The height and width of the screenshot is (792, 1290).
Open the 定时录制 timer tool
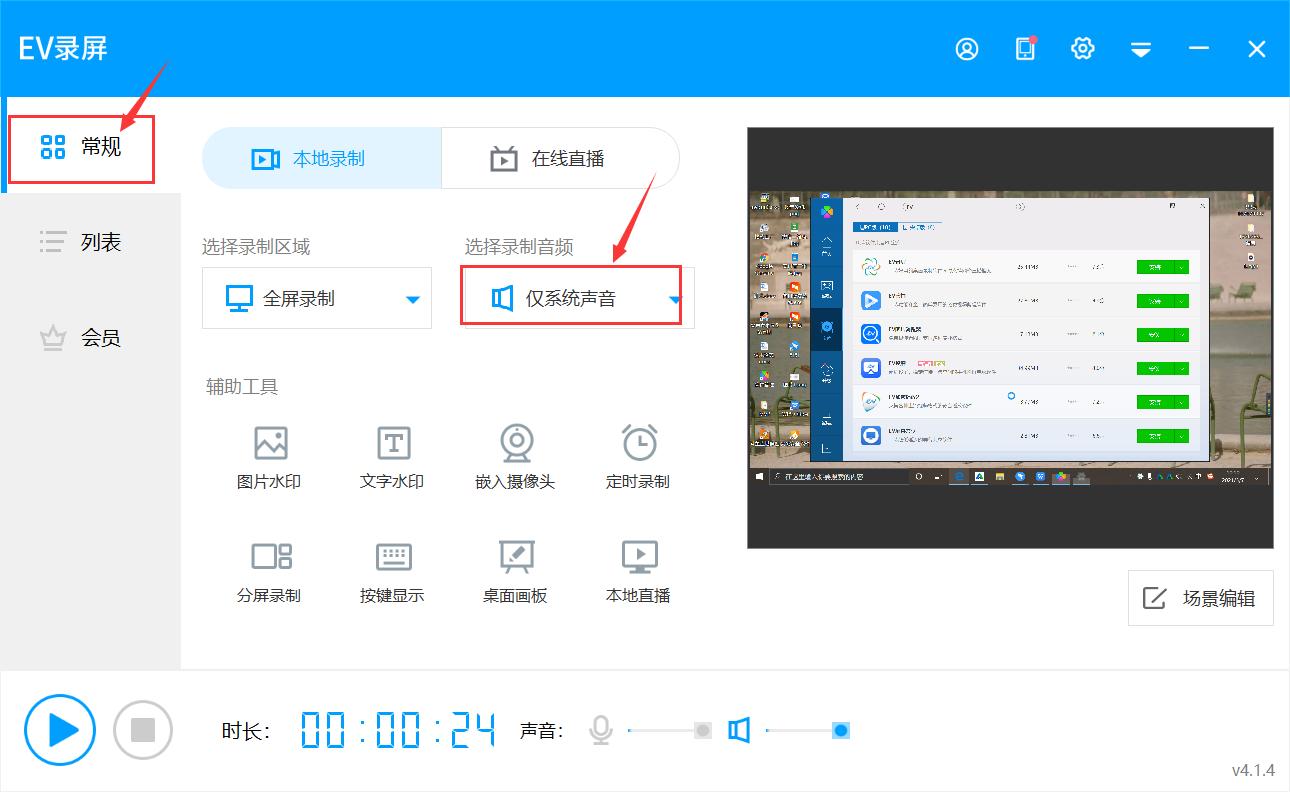pyautogui.click(x=638, y=458)
